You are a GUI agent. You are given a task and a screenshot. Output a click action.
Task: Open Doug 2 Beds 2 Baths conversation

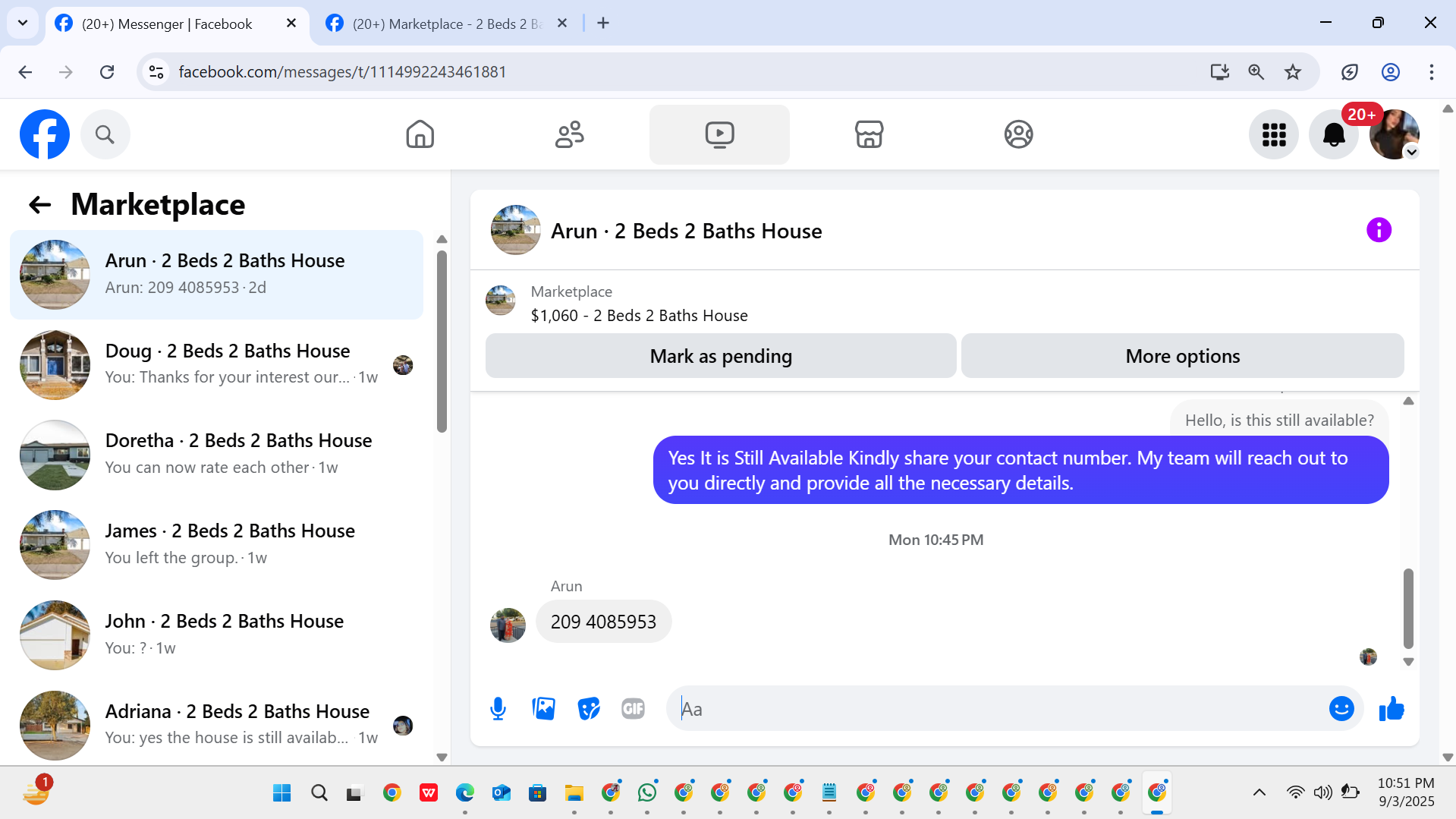pos(217,365)
